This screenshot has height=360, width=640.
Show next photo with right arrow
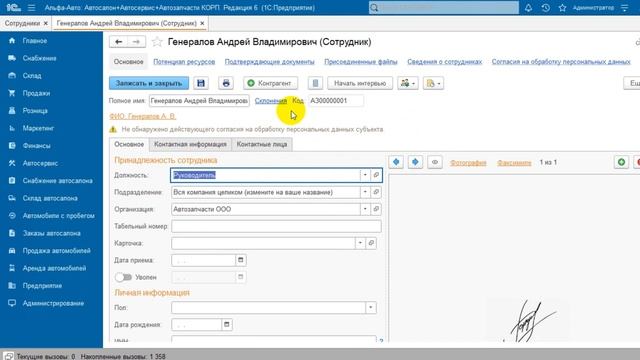point(415,162)
